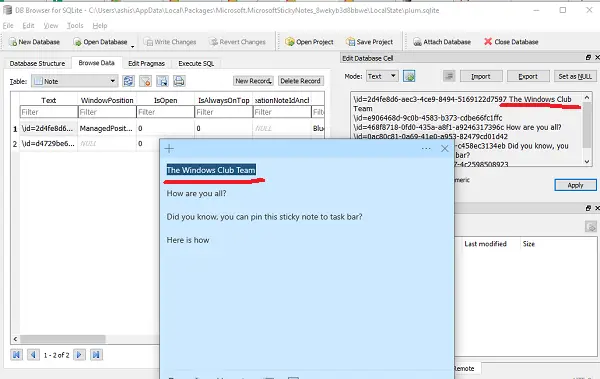Viewport: 600px width, 379px height.
Task: Select the ManagedPosit... cell in row 1
Action: point(107,129)
